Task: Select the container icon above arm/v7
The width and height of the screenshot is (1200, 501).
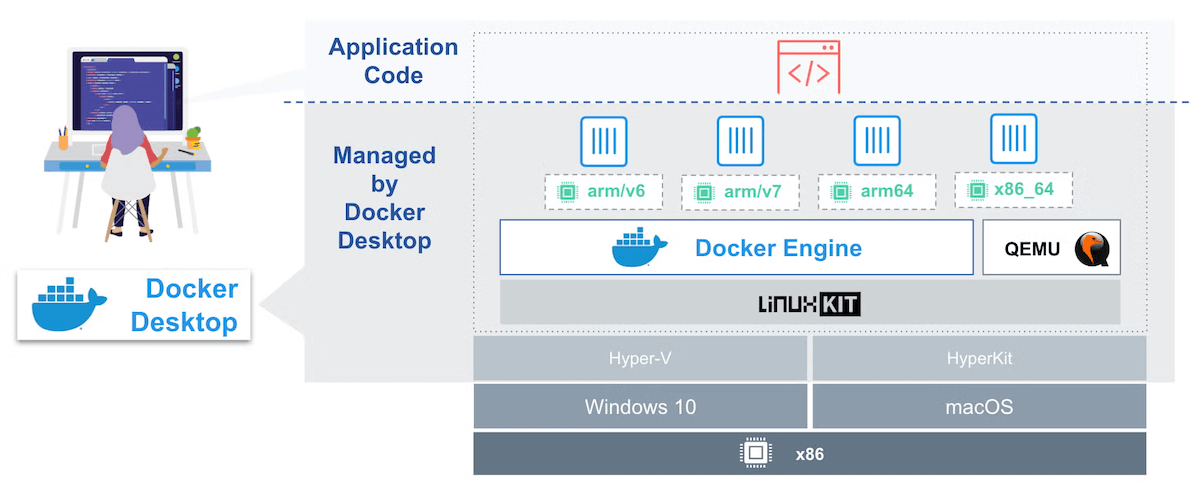Action: 740,141
